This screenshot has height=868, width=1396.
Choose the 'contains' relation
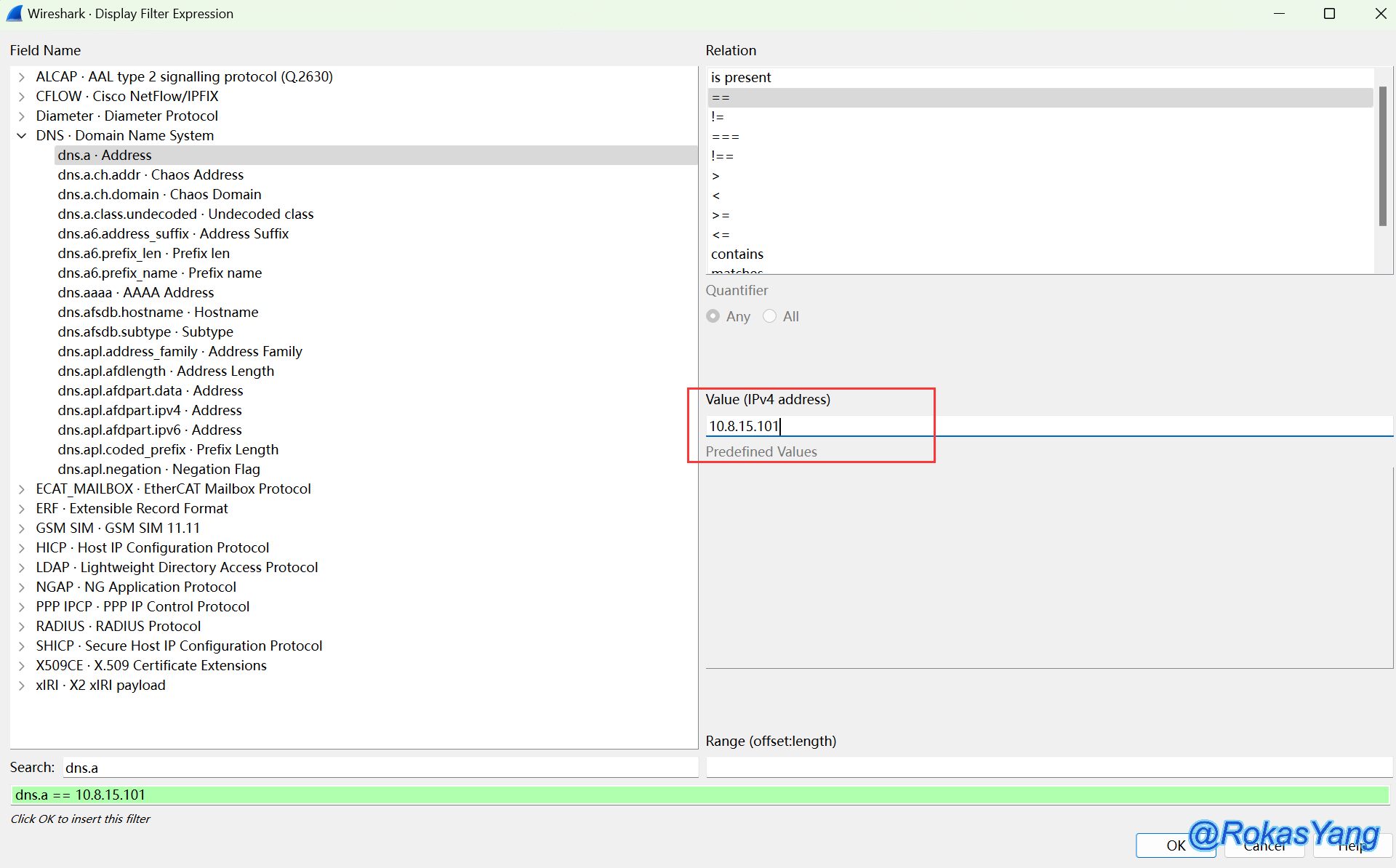pyautogui.click(x=1040, y=254)
